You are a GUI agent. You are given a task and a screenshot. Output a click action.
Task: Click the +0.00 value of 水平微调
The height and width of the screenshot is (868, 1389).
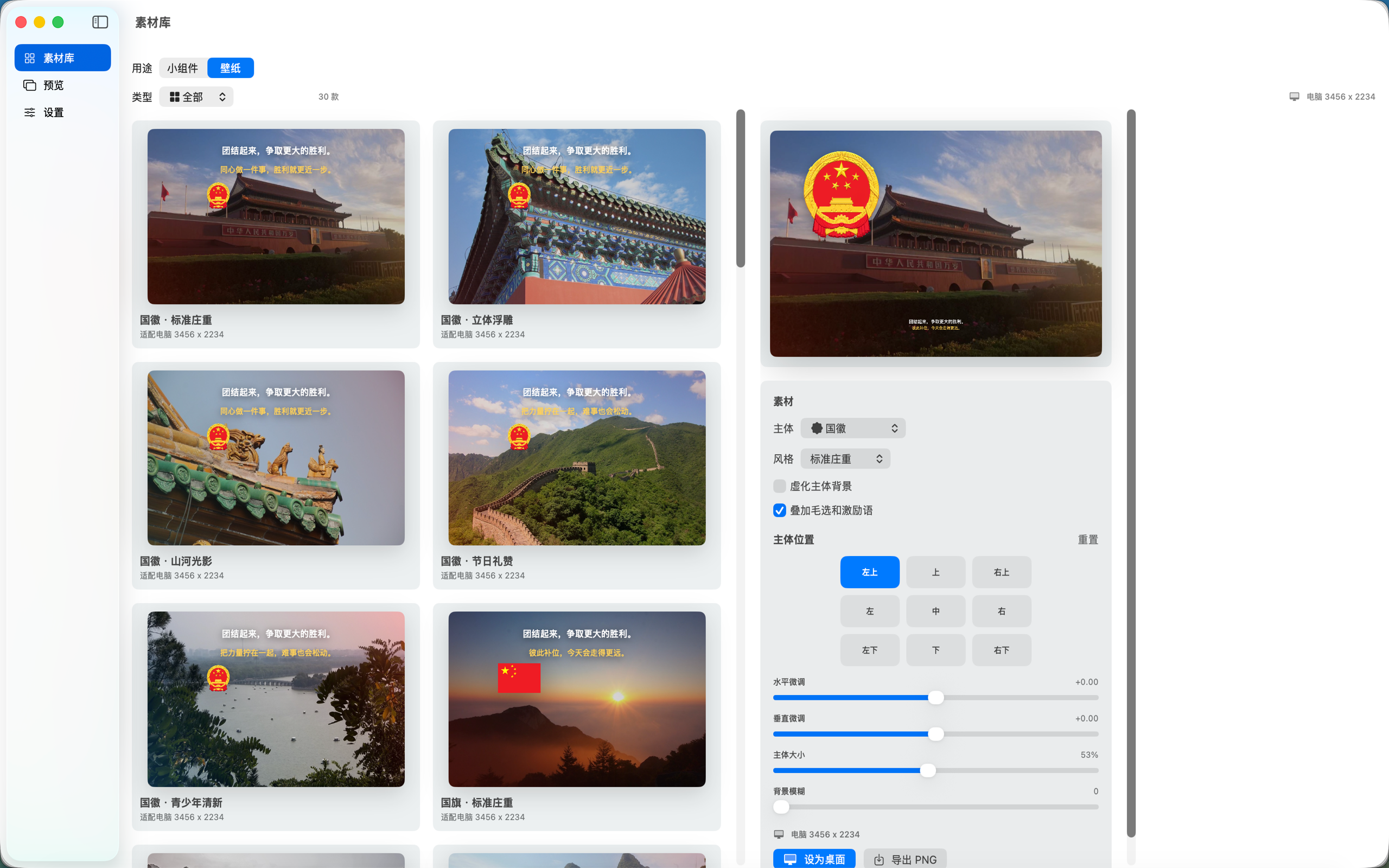point(1087,682)
